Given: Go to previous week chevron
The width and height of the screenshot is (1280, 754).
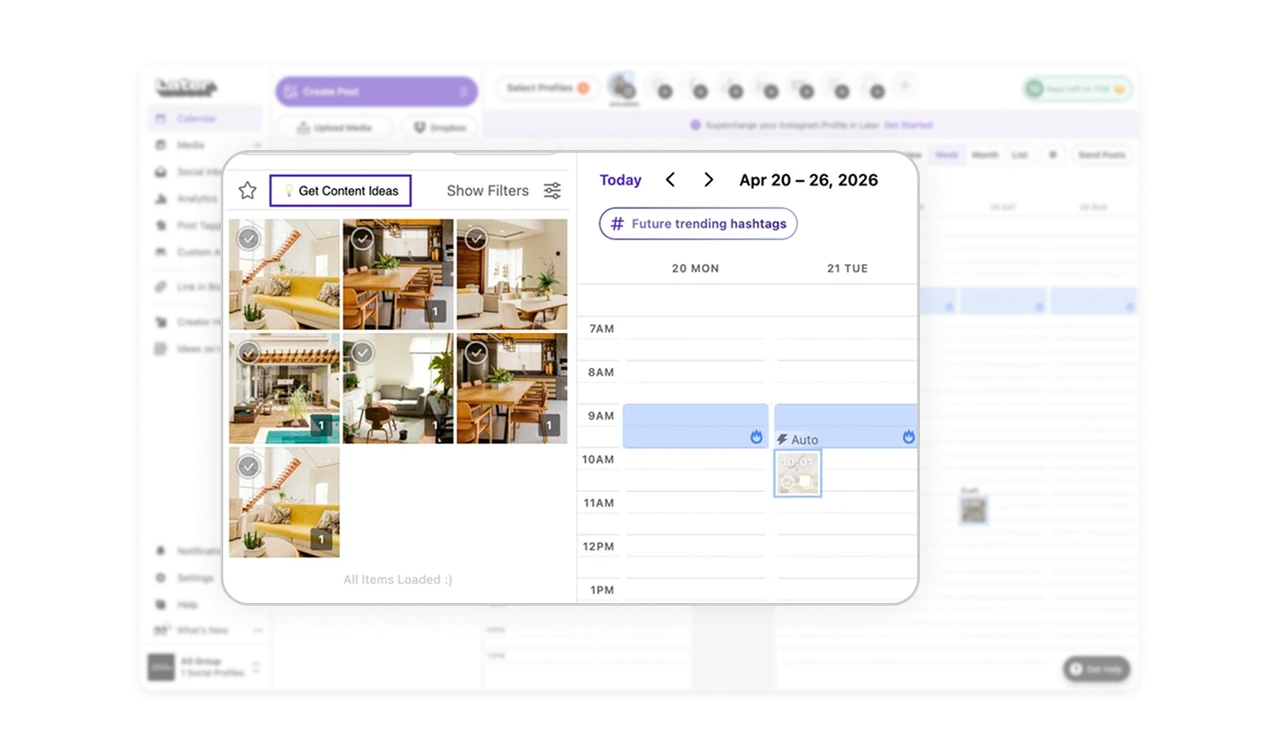Looking at the screenshot, I should (670, 180).
